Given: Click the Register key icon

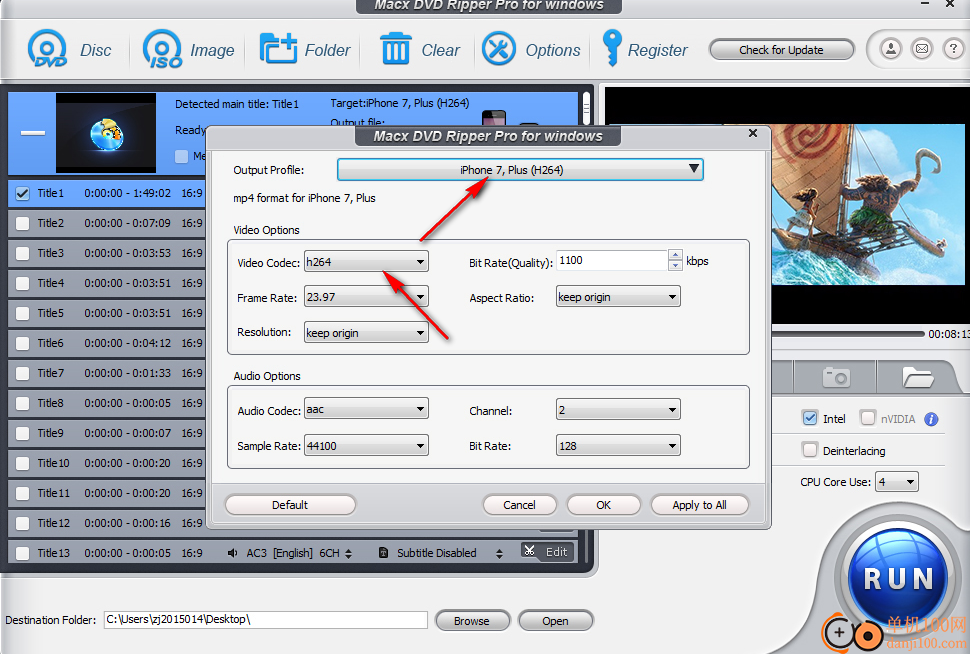Looking at the screenshot, I should 611,48.
